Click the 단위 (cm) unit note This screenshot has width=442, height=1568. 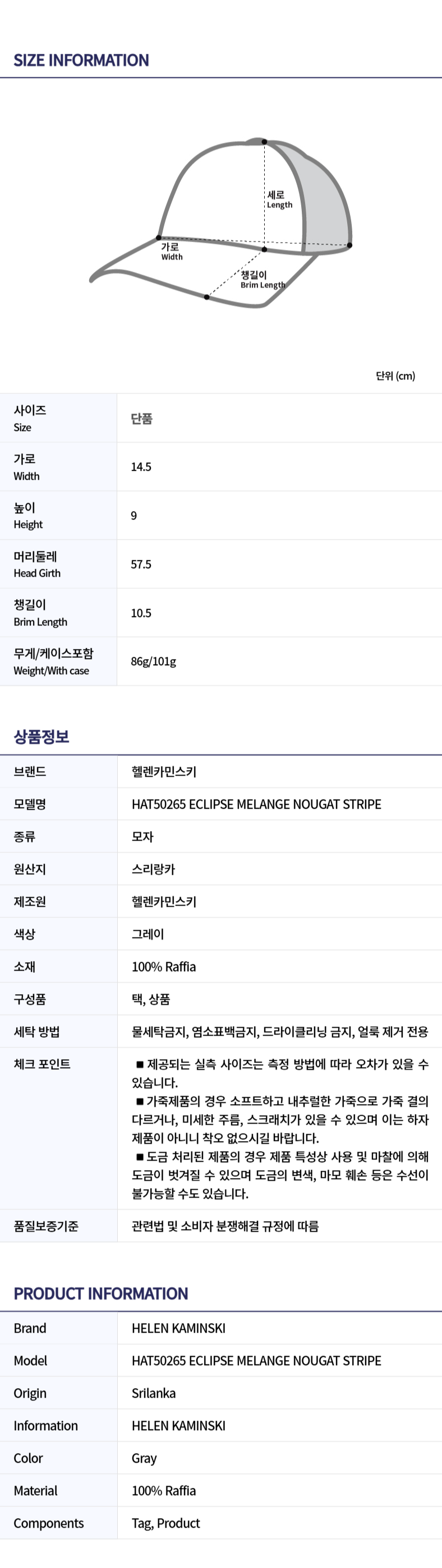(x=395, y=375)
